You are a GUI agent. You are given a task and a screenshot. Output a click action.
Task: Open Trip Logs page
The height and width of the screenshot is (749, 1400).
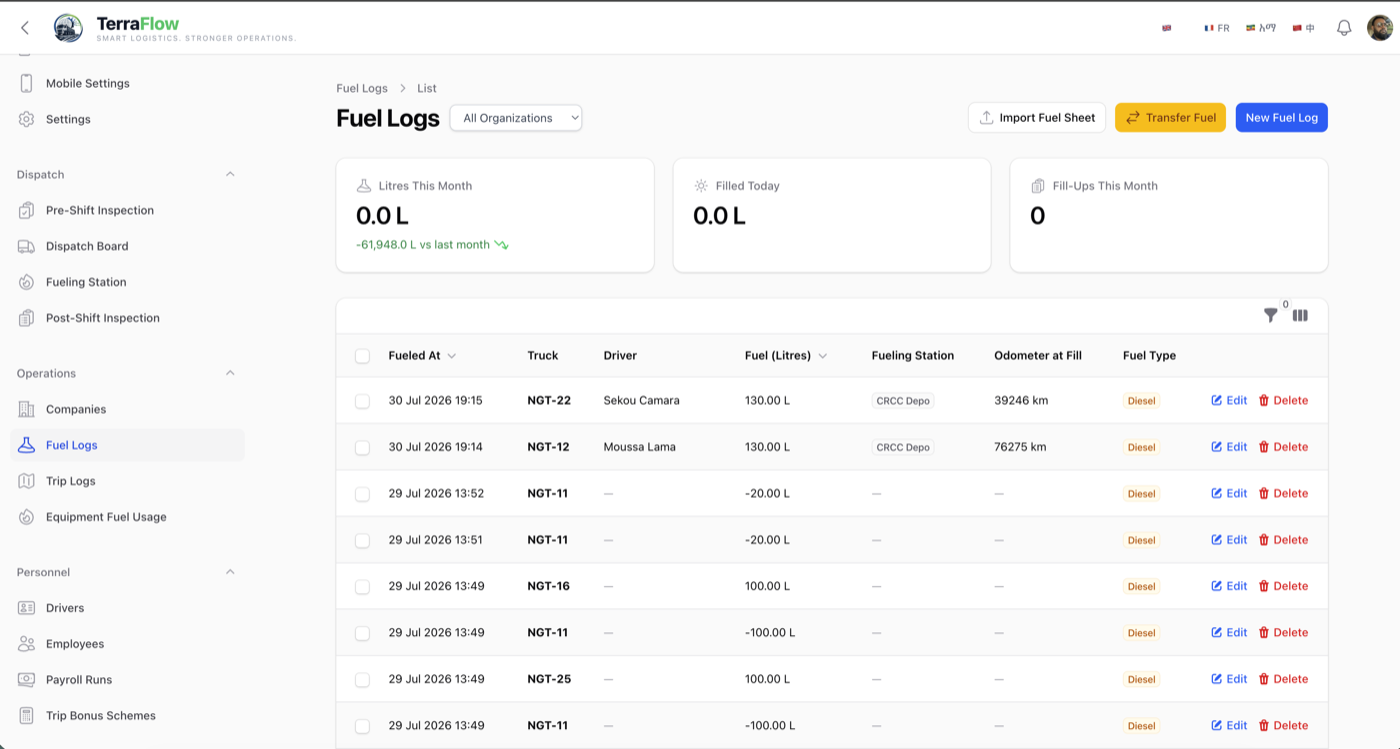click(x=127, y=481)
